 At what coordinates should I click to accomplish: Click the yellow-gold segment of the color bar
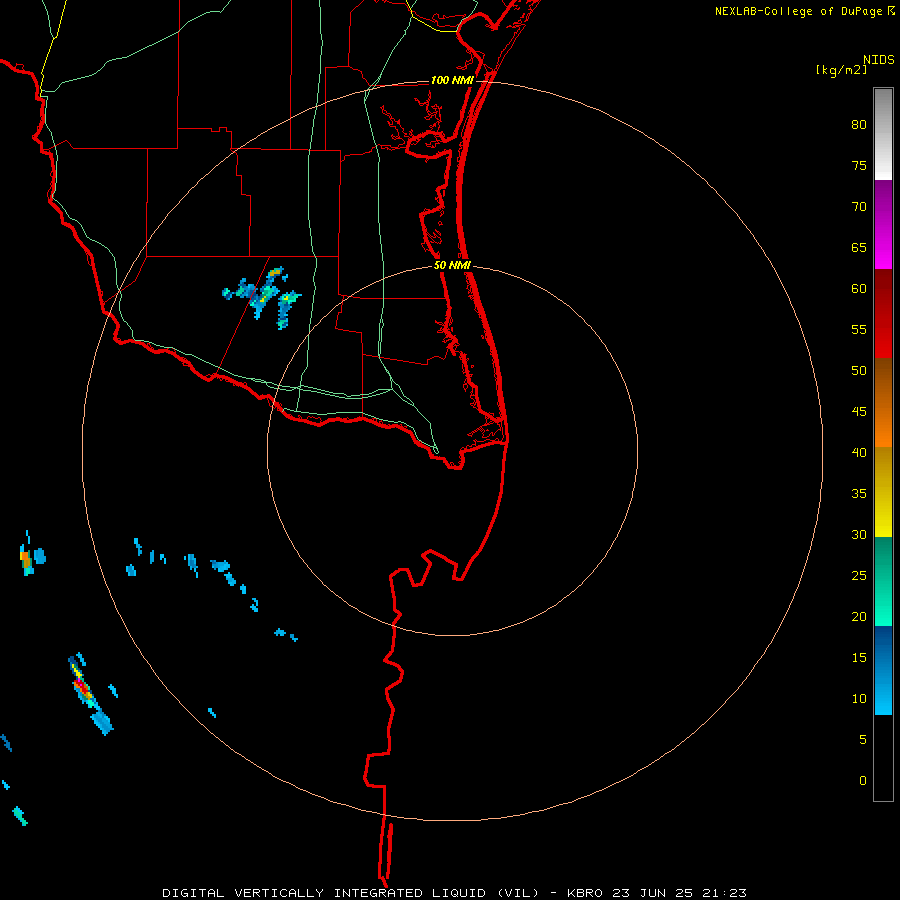[x=883, y=492]
